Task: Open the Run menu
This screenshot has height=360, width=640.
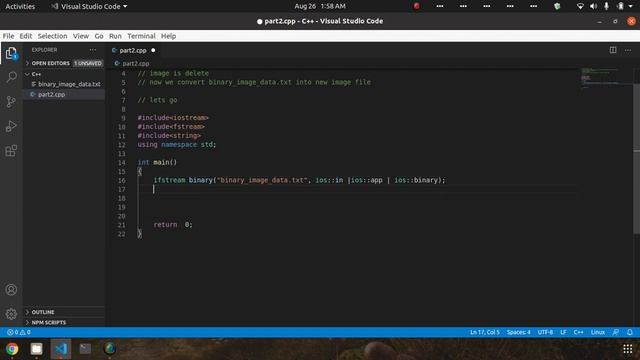Action: click(x=115, y=36)
